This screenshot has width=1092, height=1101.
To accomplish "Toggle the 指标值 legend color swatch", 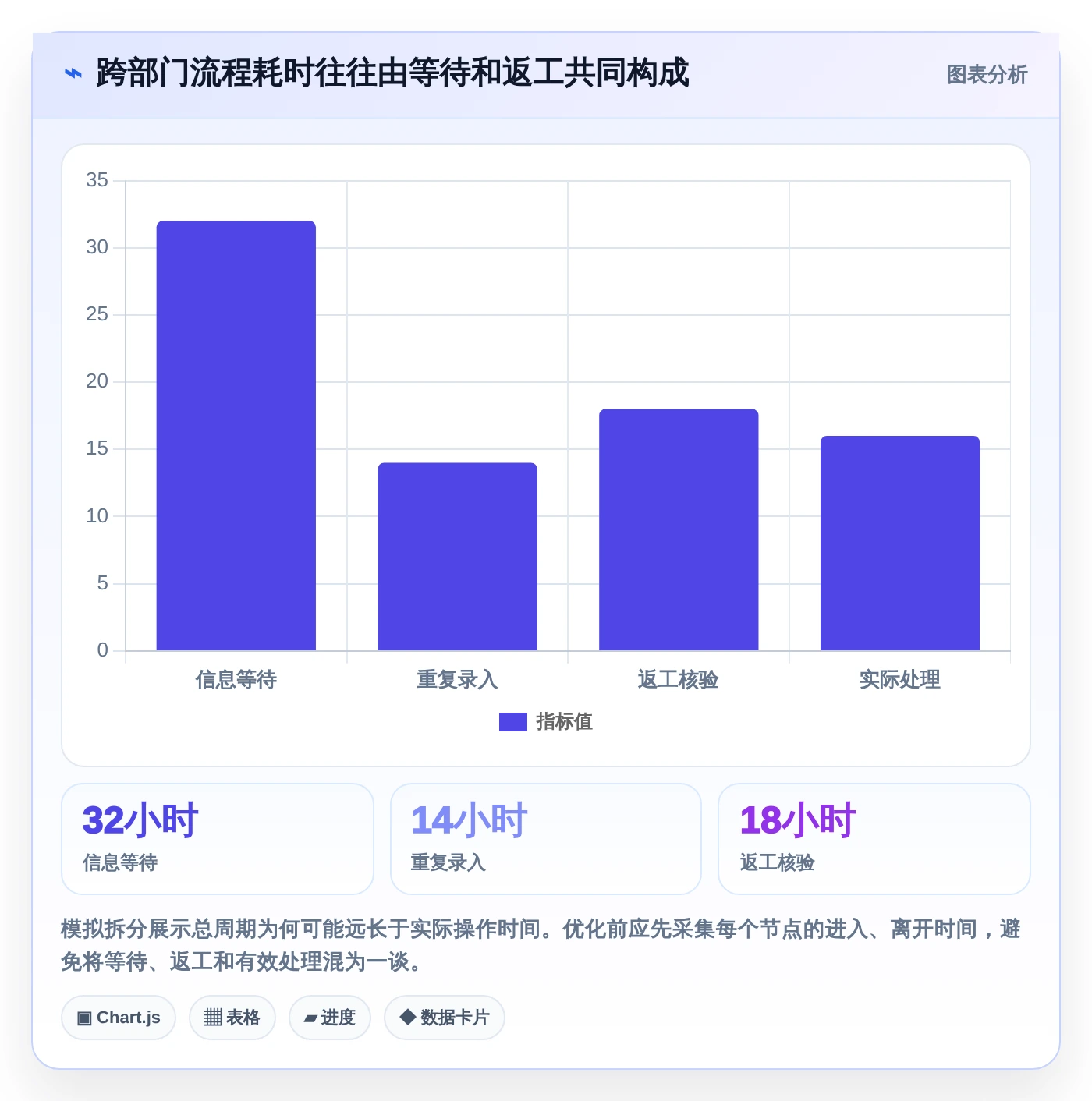I will coord(513,722).
